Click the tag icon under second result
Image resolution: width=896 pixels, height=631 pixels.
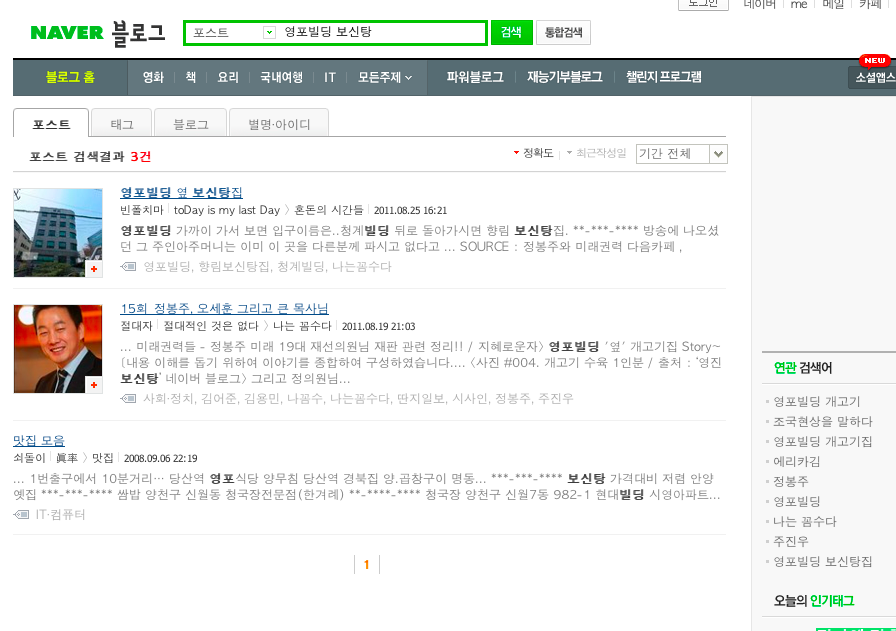pos(129,398)
